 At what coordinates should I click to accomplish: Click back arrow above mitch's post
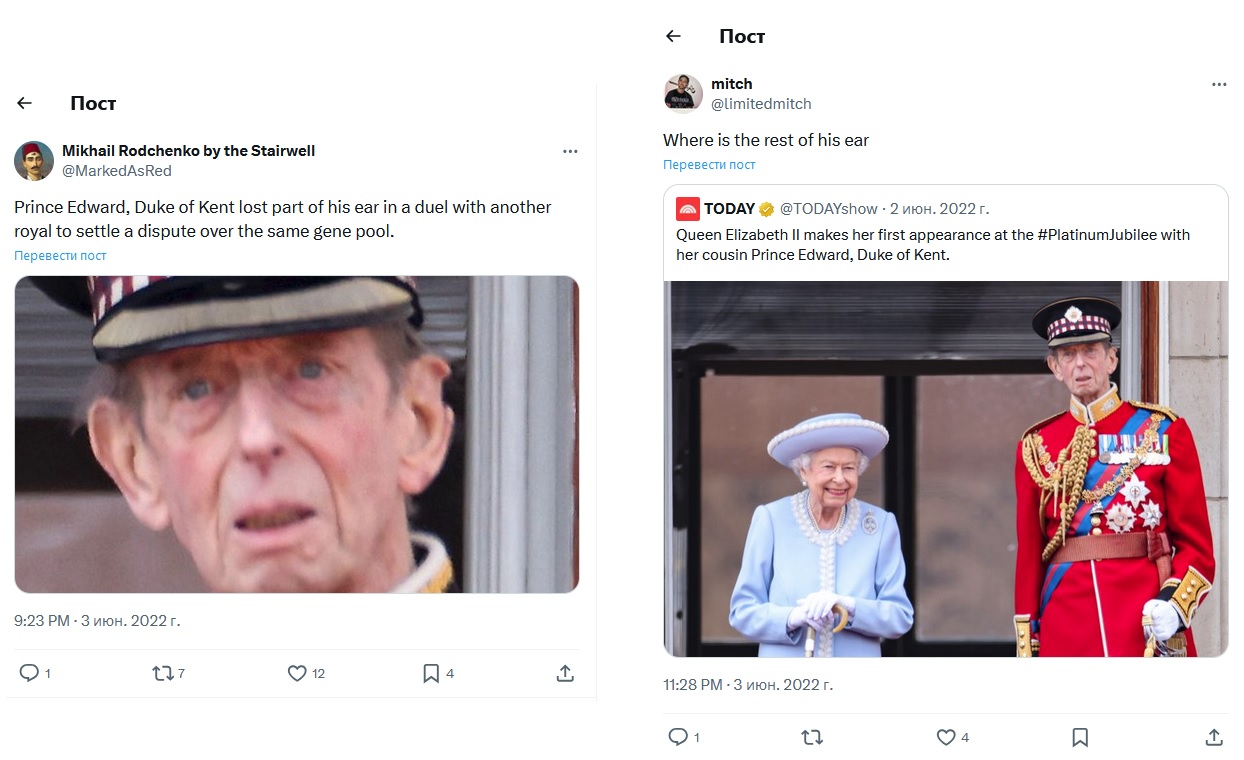(x=673, y=36)
